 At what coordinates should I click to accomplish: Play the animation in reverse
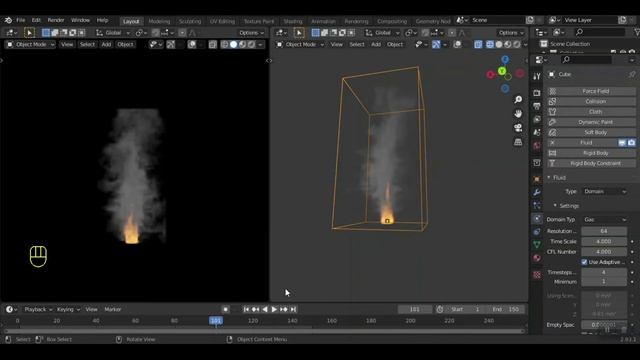[x=265, y=309]
